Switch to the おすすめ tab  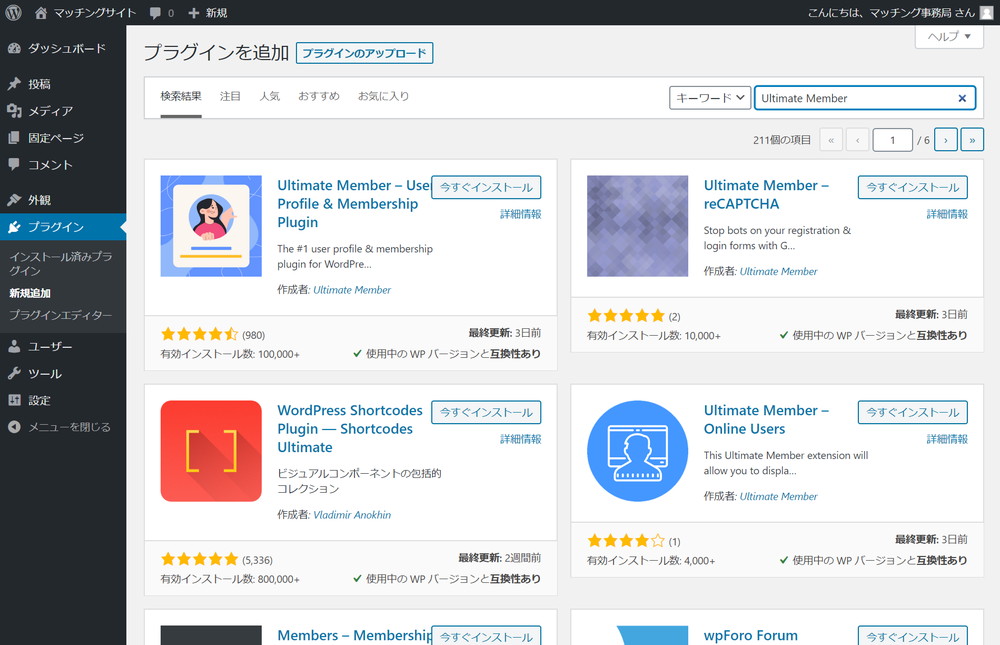pos(319,96)
